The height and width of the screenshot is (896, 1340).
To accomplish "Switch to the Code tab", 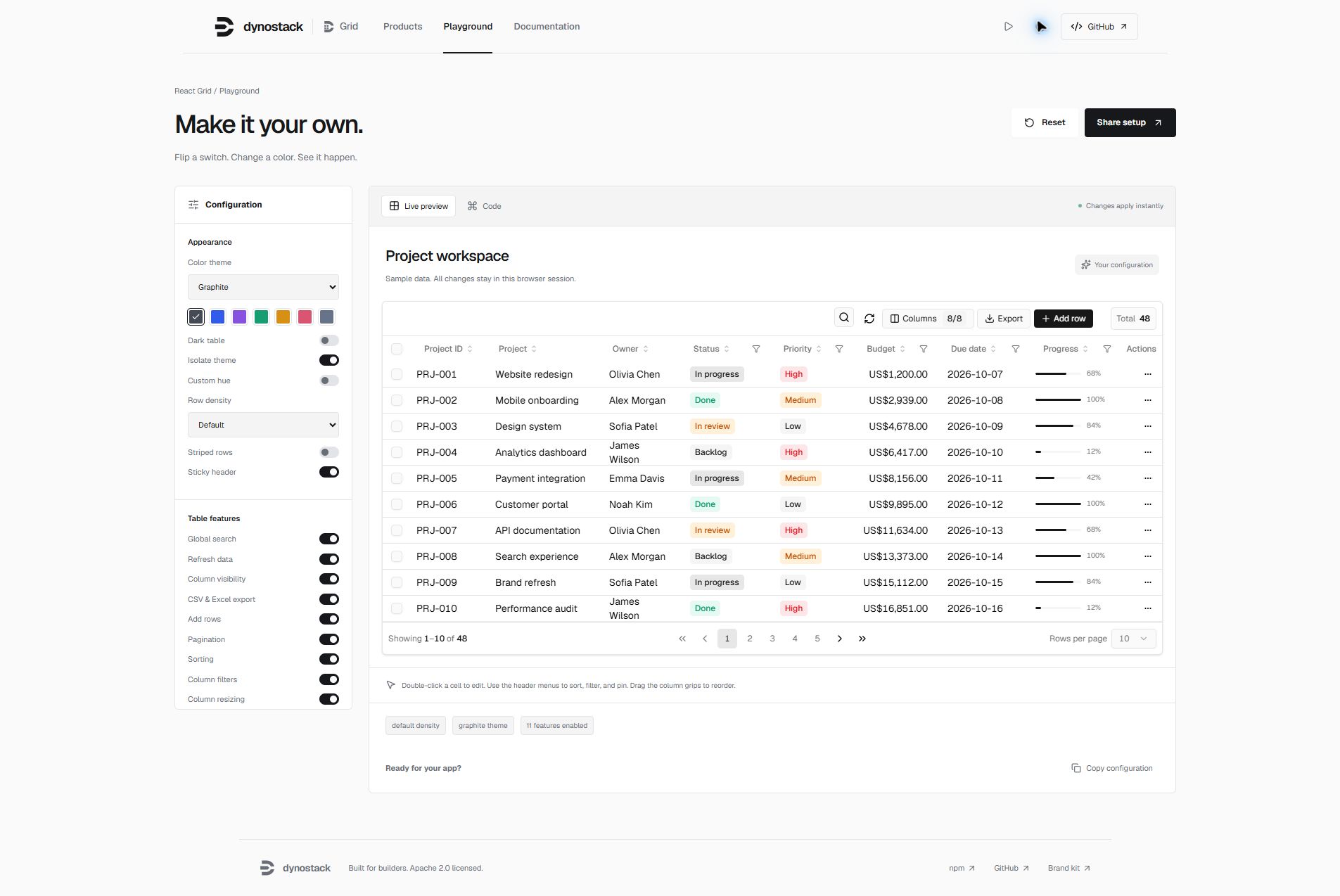I will coord(485,206).
